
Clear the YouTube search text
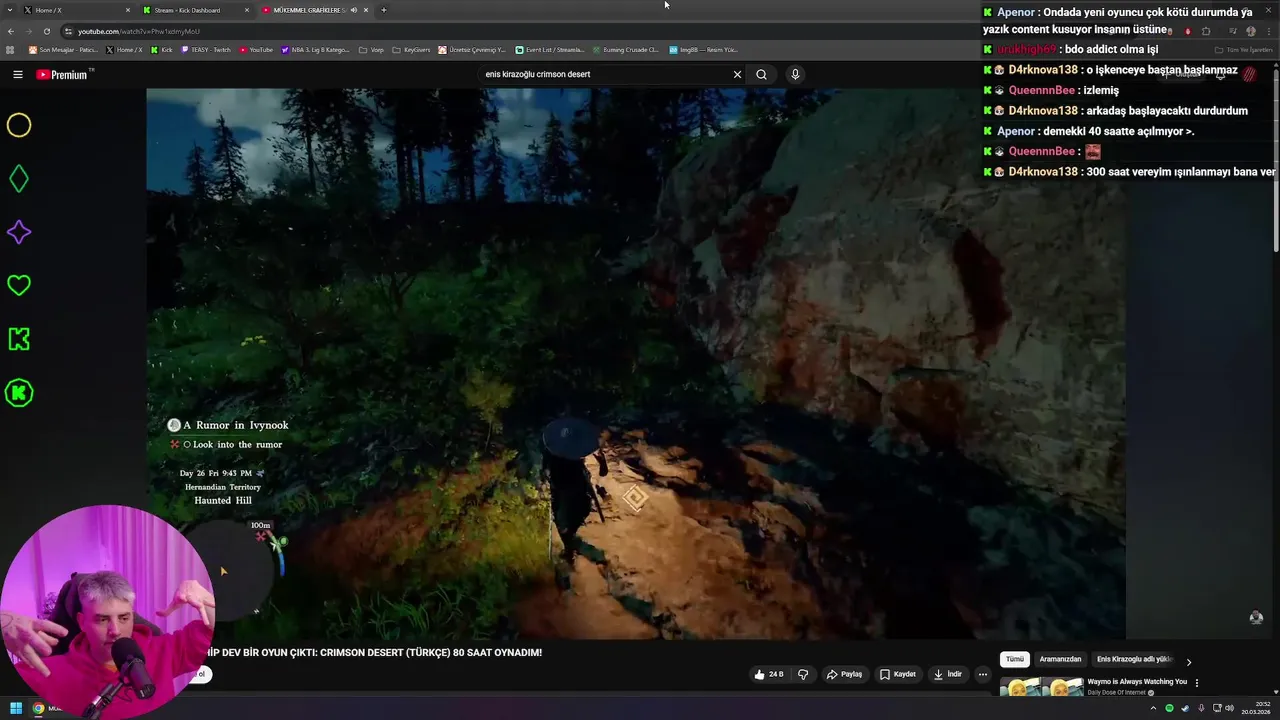737,74
